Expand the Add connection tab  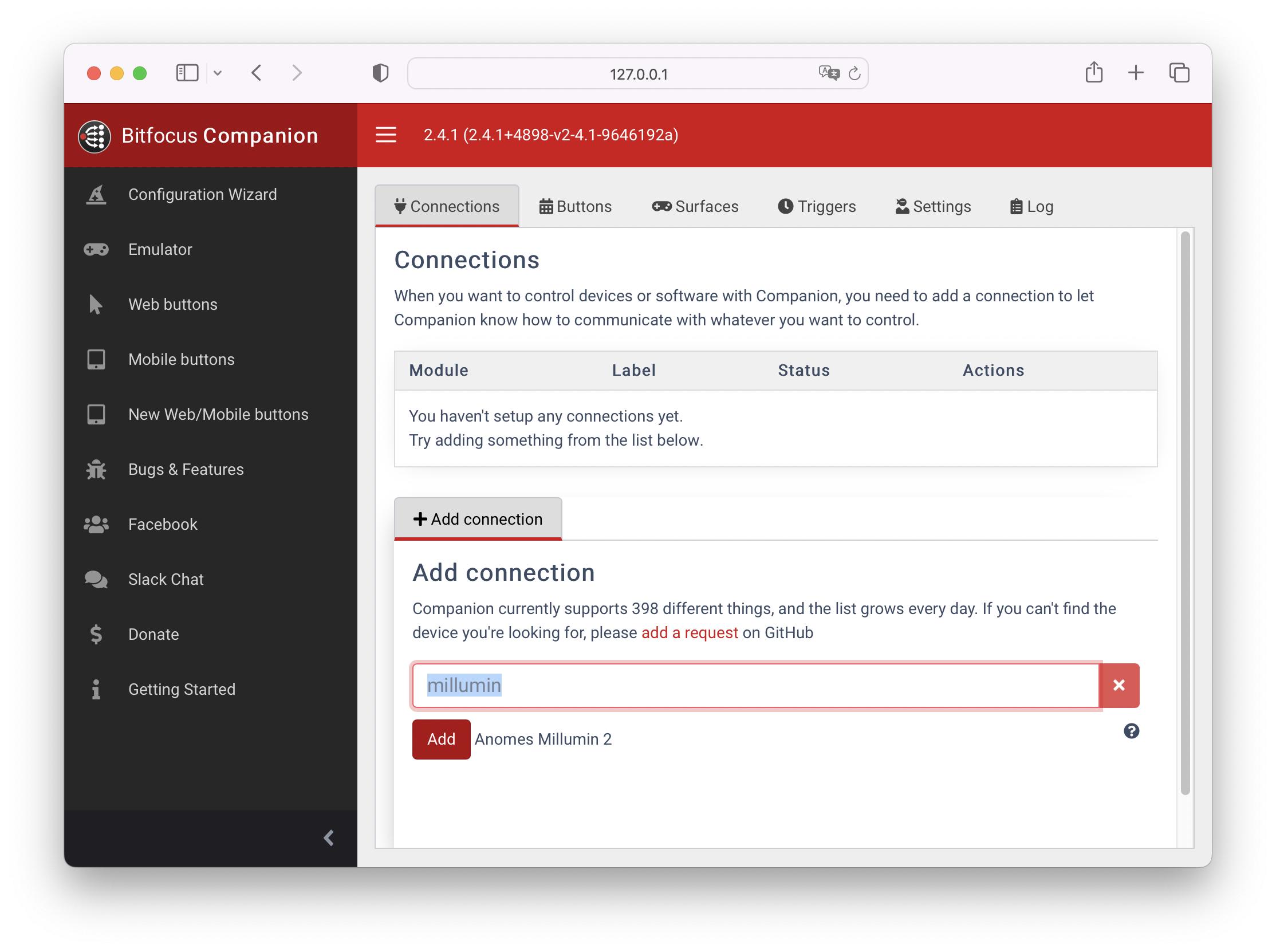click(478, 519)
